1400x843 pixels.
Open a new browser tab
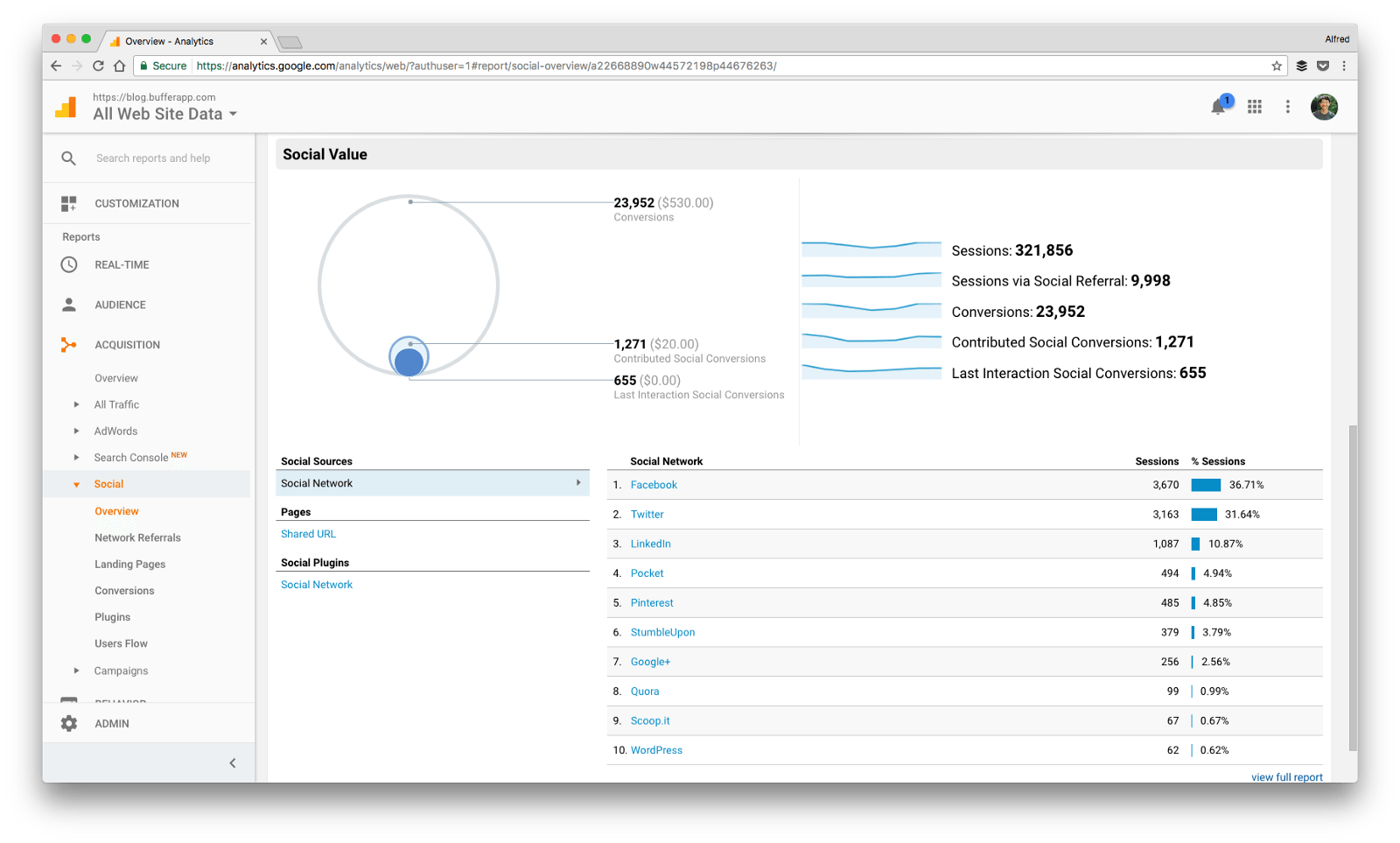coord(290,42)
